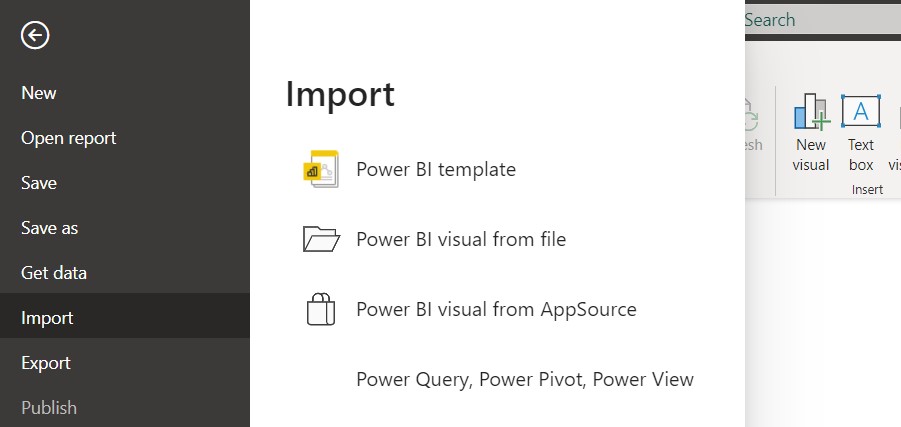Choose Power BI visual from file
This screenshot has height=427, width=901.
461,239
